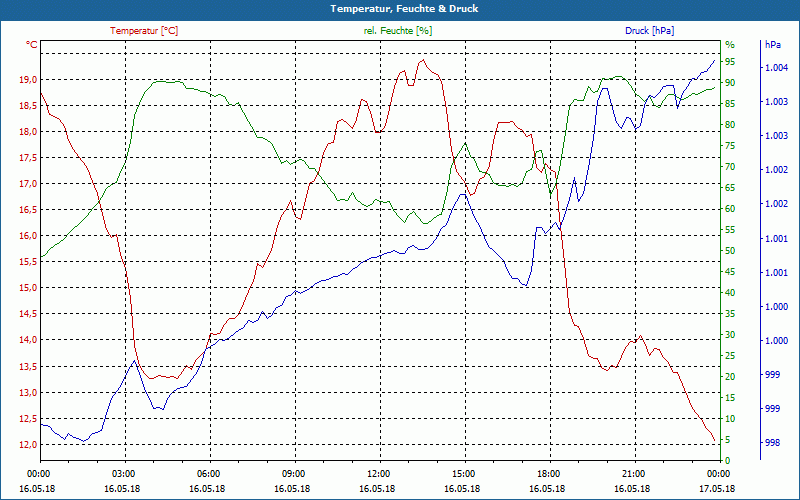Click the '16,0' temperature axis value
The image size is (800, 500).
29,236
